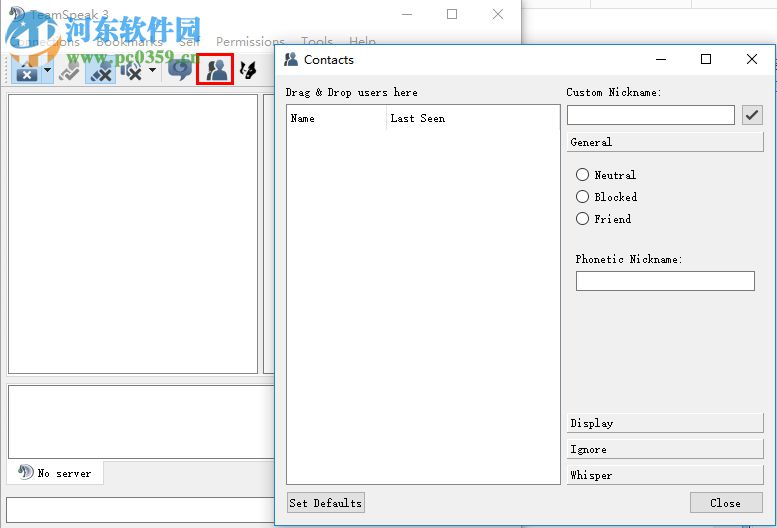Open the dropdown arrow beside the first toolbar icon

[48, 70]
